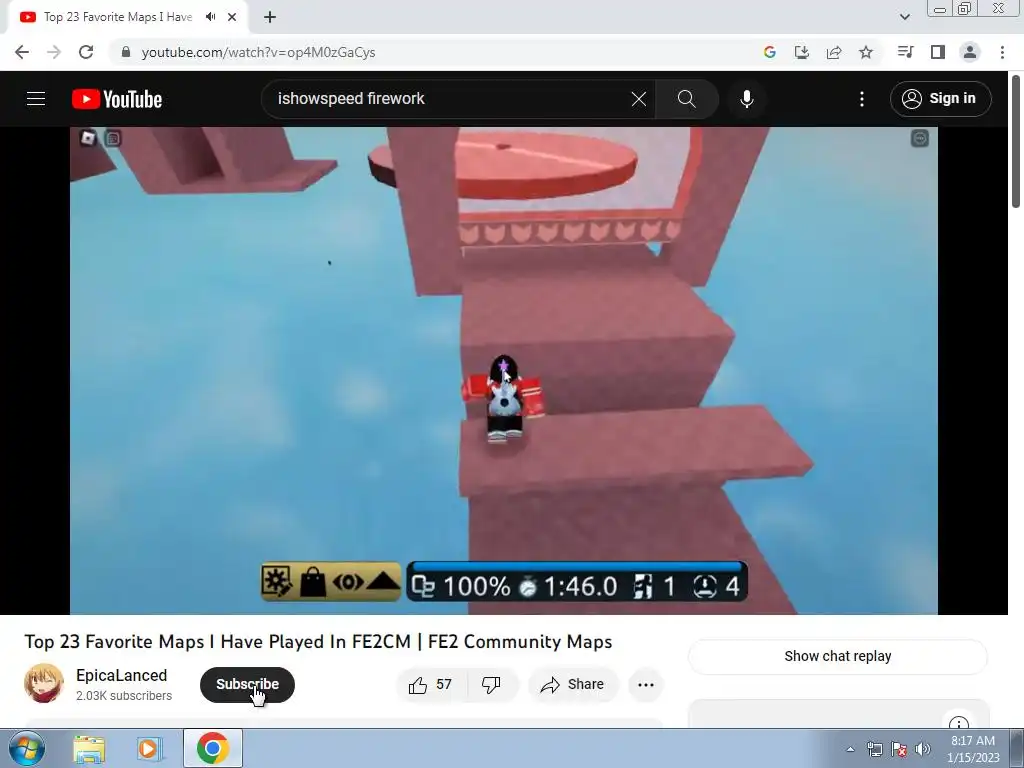Clear the search query with the X
Image resolution: width=1024 pixels, height=768 pixels.
click(639, 99)
